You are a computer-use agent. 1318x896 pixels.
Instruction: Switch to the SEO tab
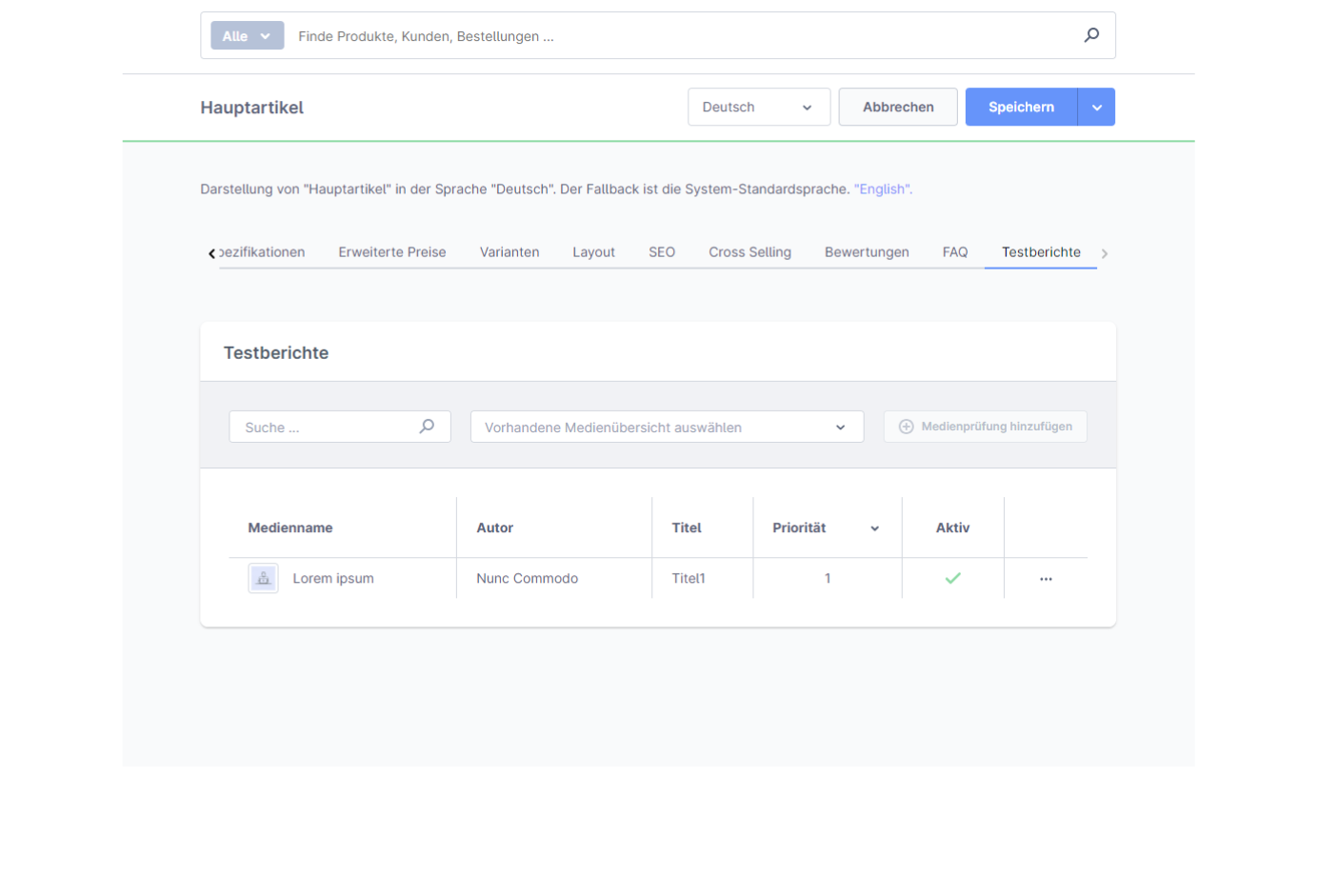662,252
